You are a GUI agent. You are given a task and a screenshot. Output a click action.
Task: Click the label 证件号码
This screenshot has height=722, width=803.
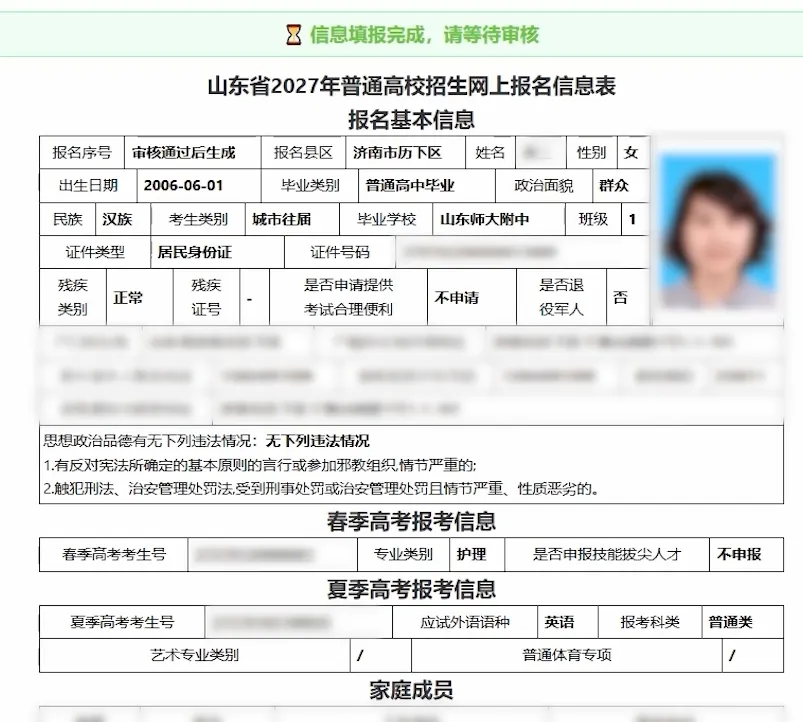(340, 252)
